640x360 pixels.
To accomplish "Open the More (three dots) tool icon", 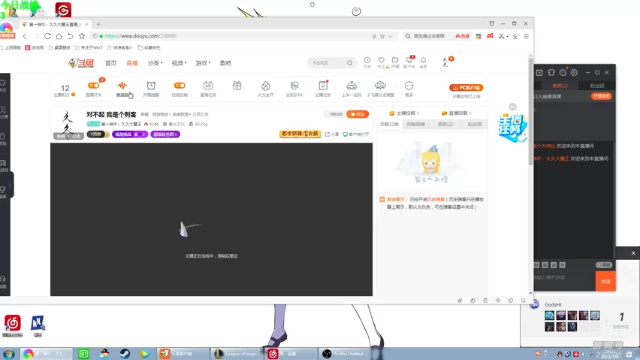I will pyautogui.click(x=409, y=86).
